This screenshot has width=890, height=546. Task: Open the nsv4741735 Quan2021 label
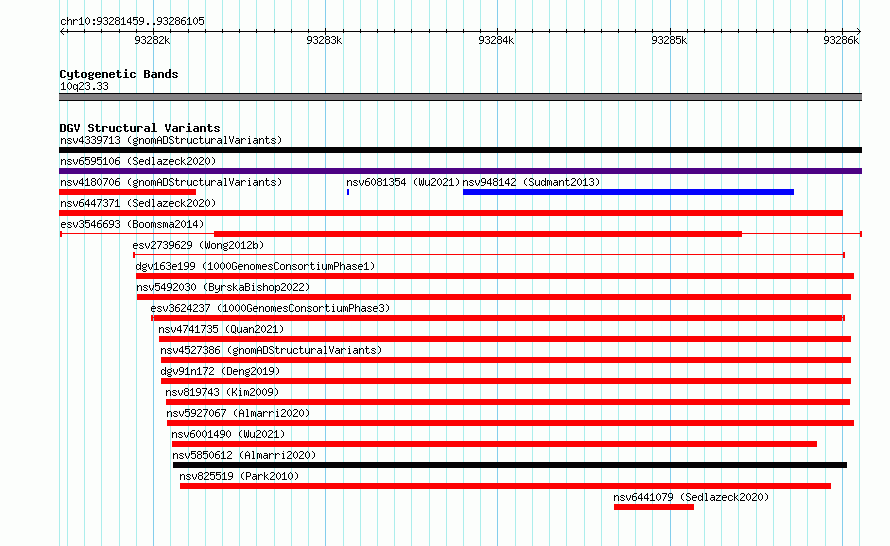[x=221, y=329]
